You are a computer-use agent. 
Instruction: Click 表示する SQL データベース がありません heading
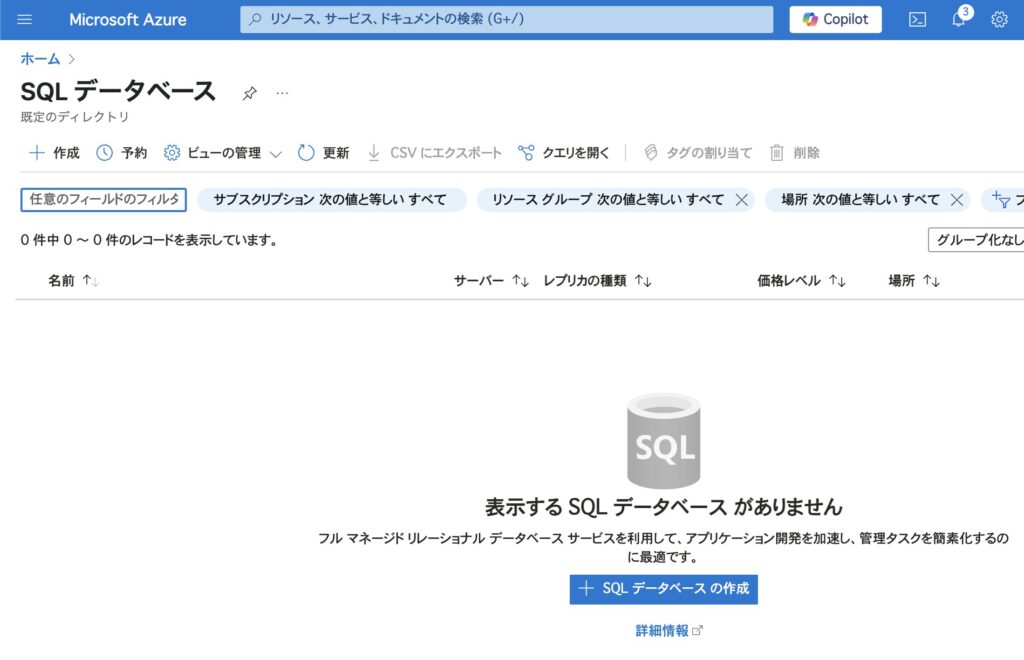[x=664, y=507]
